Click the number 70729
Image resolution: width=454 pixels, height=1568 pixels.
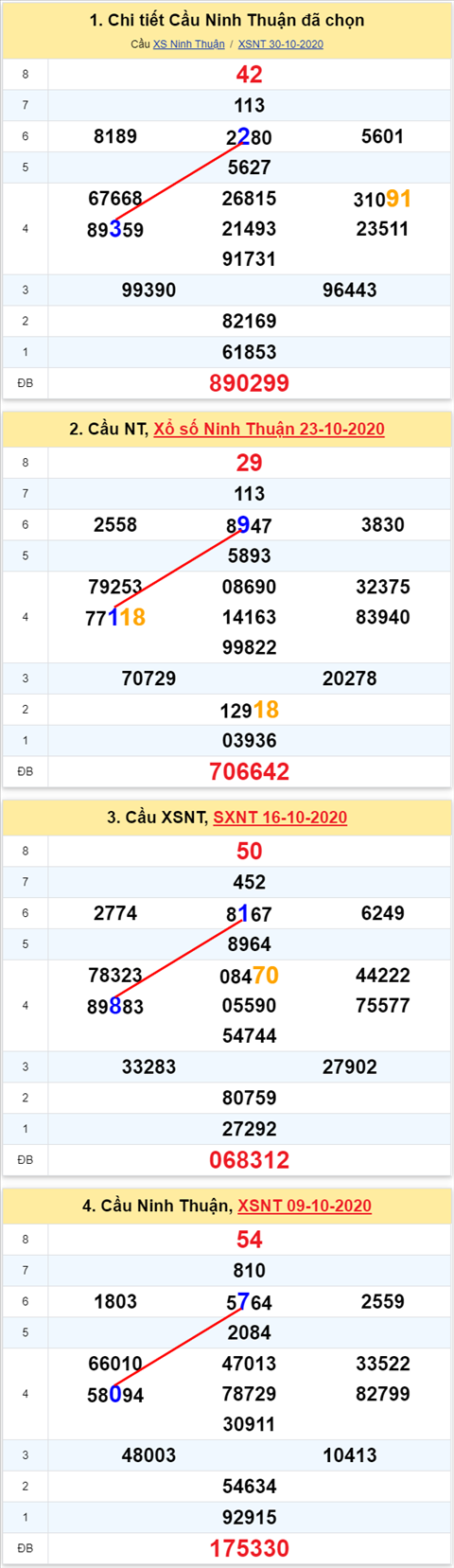(149, 678)
